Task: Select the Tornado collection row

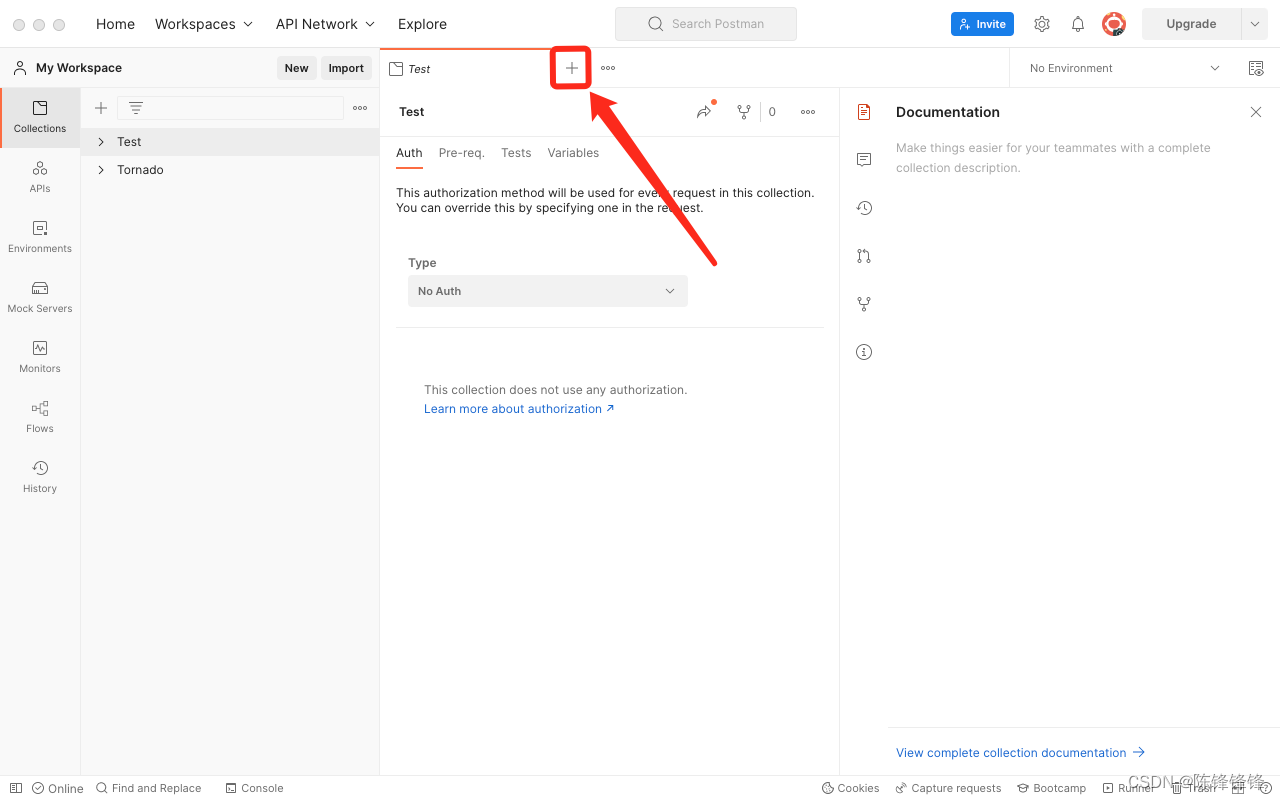Action: [x=230, y=170]
